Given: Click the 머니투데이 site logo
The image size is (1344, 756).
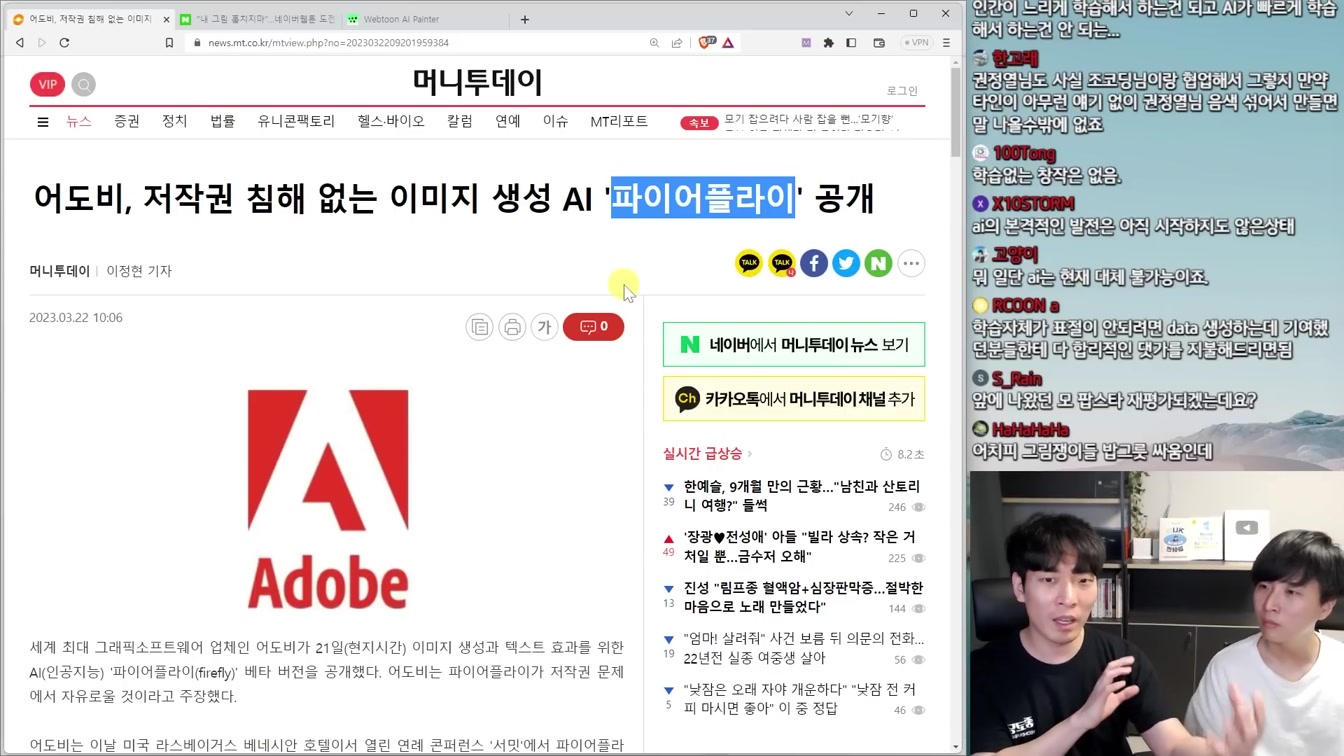Looking at the screenshot, I should pyautogui.click(x=478, y=82).
